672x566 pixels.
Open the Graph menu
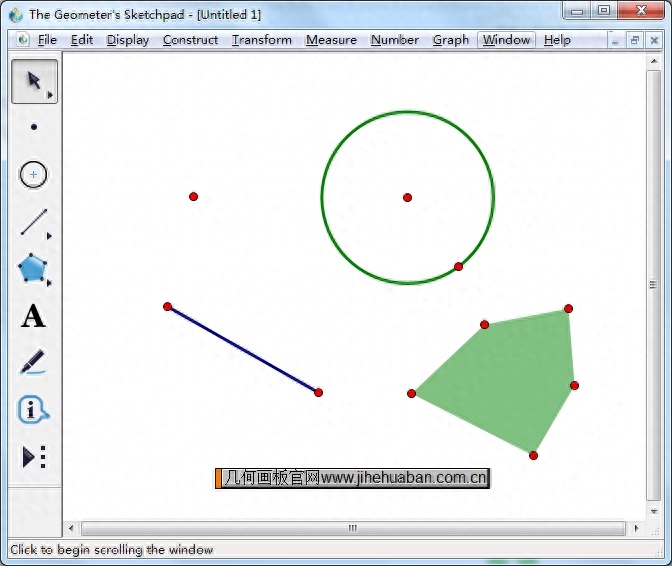[x=450, y=40]
